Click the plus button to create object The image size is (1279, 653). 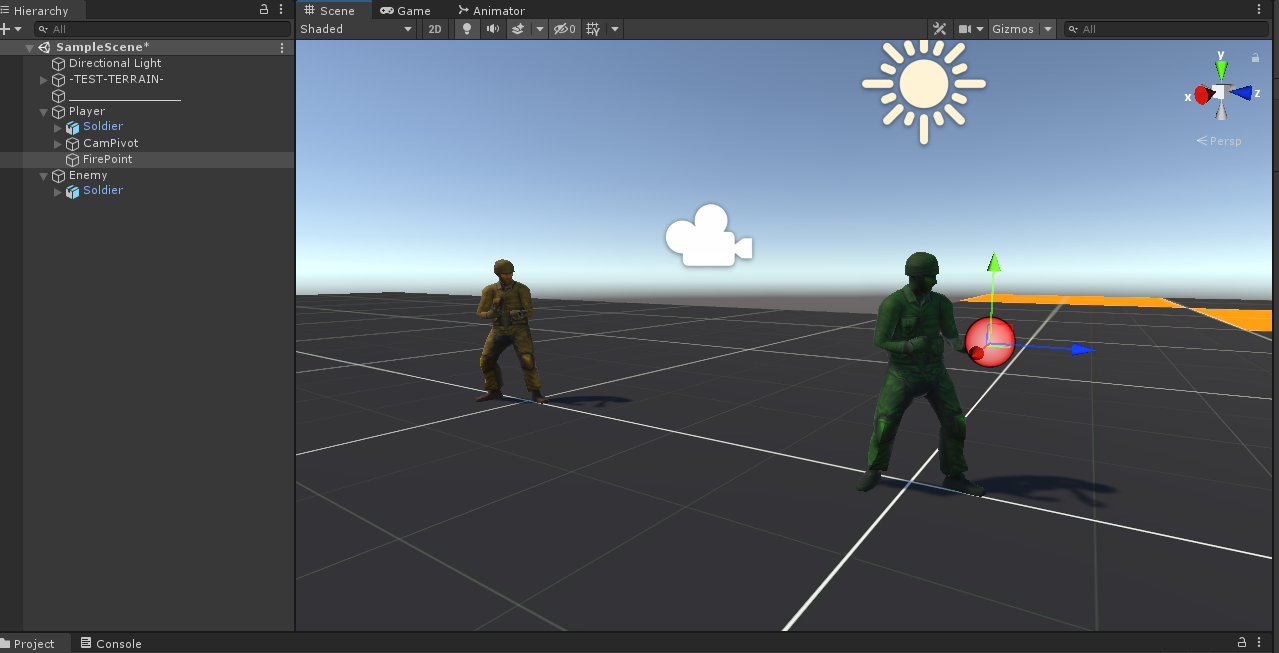[6, 29]
